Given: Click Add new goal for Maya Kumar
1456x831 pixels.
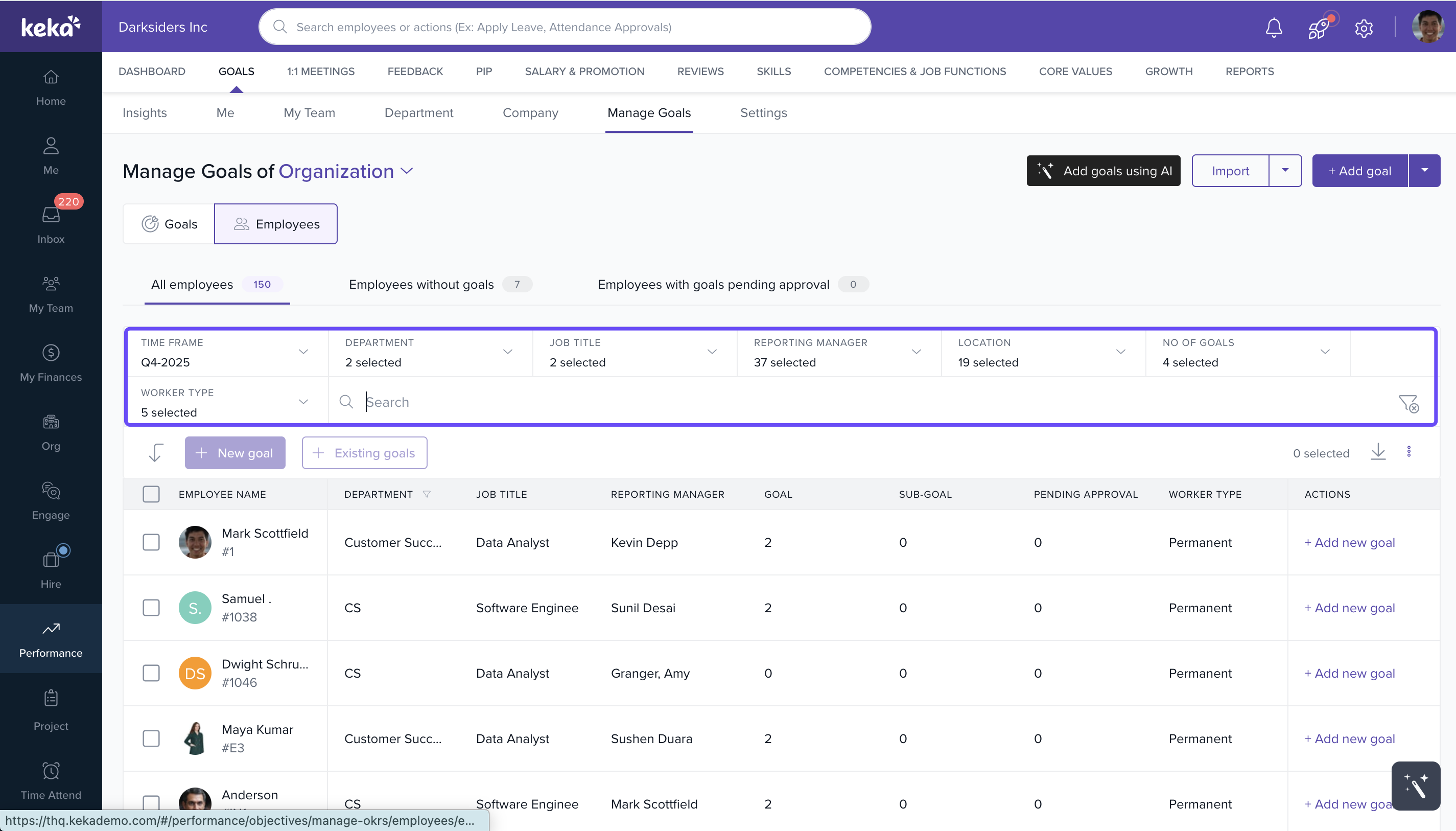Looking at the screenshot, I should 1349,738.
